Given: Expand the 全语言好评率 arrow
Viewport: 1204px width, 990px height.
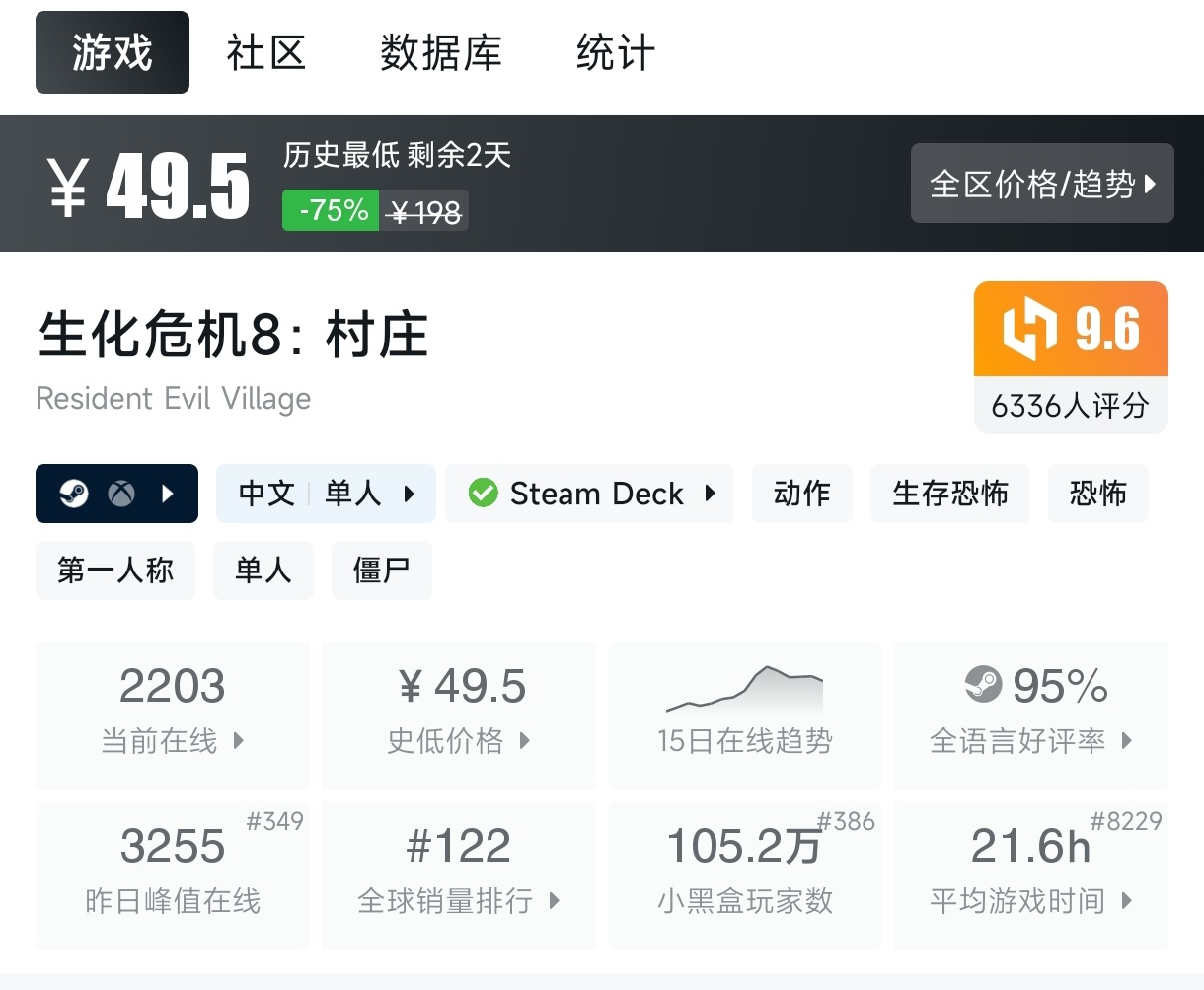Looking at the screenshot, I should tap(1126, 740).
